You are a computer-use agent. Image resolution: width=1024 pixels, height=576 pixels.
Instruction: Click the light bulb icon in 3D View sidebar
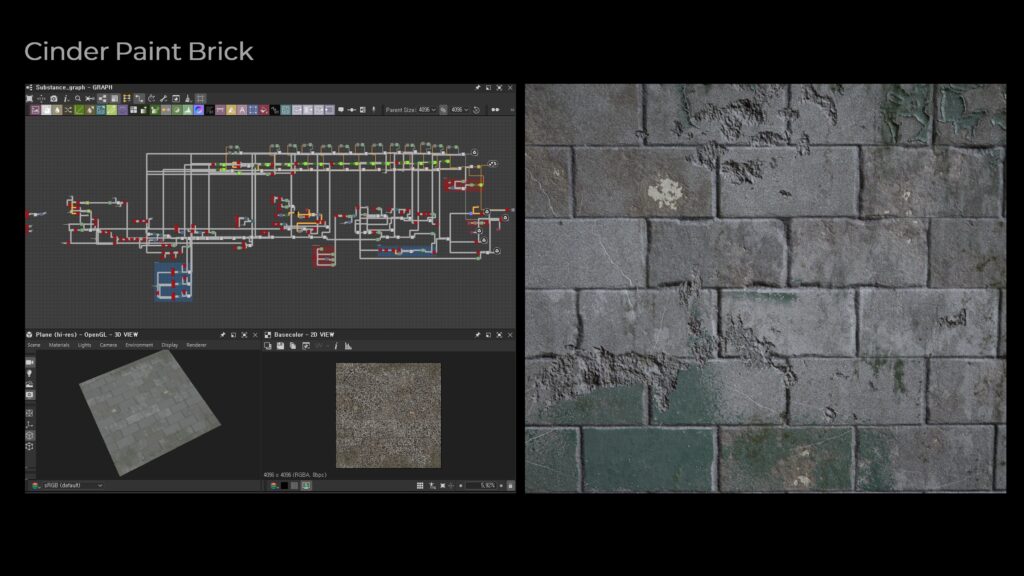(29, 373)
